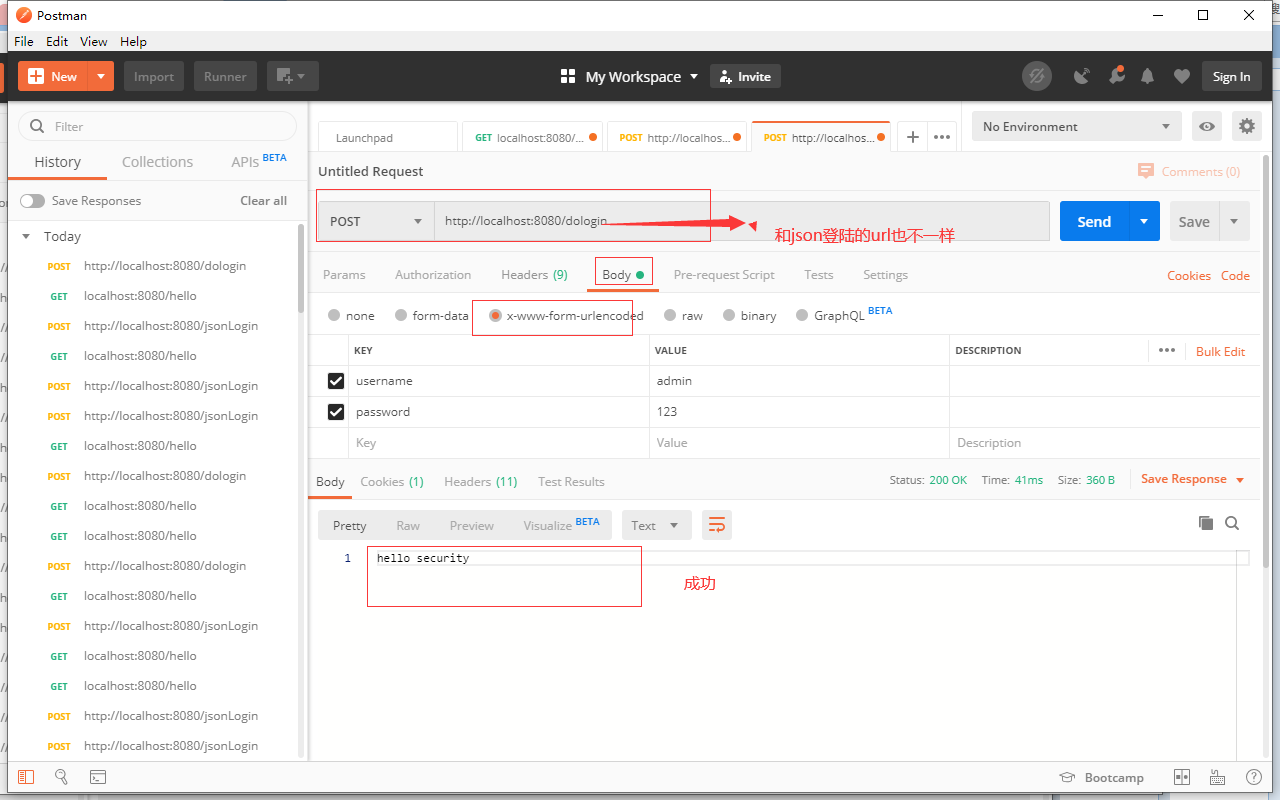Select the x-www-form-urlencoded body type
The height and width of the screenshot is (800, 1280).
(x=496, y=315)
